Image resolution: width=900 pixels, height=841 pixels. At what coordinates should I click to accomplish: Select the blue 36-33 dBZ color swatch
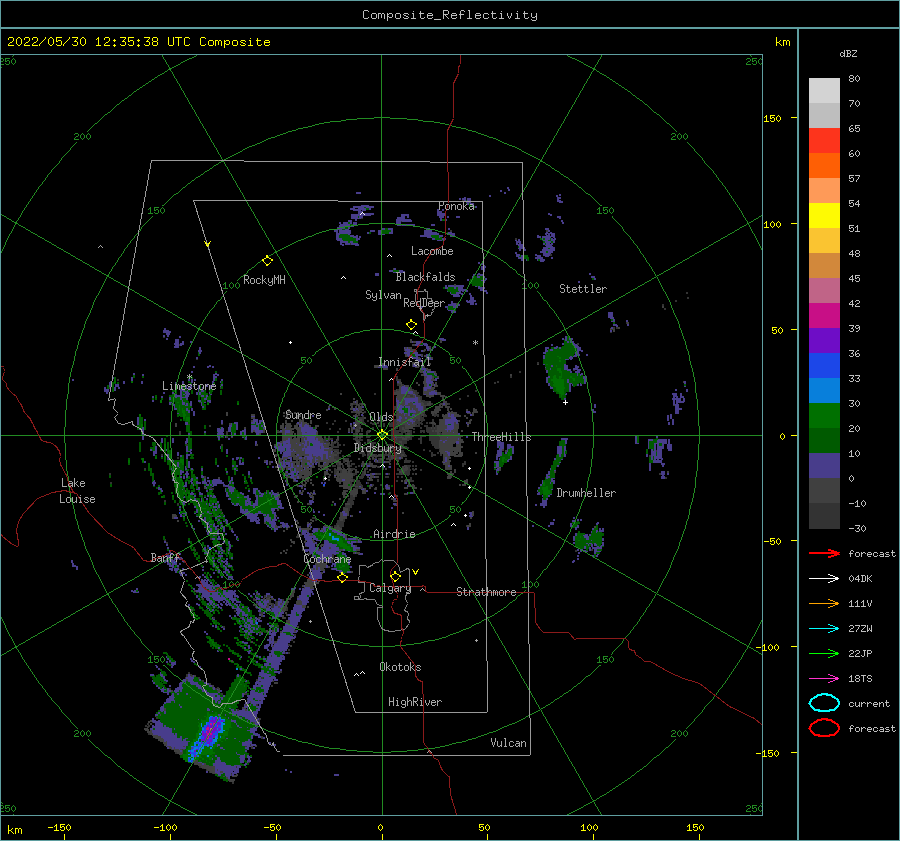tap(824, 366)
